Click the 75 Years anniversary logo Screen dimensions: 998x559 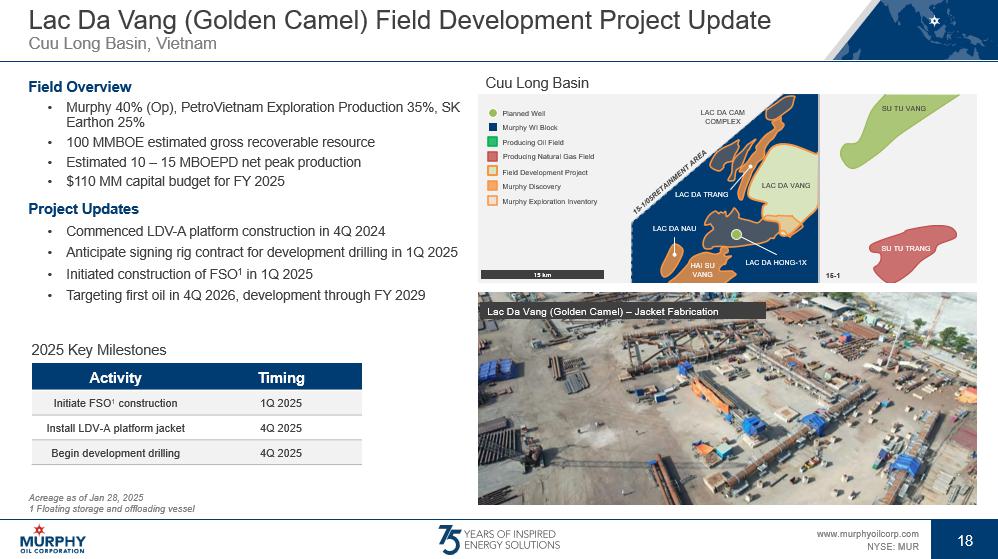click(499, 539)
